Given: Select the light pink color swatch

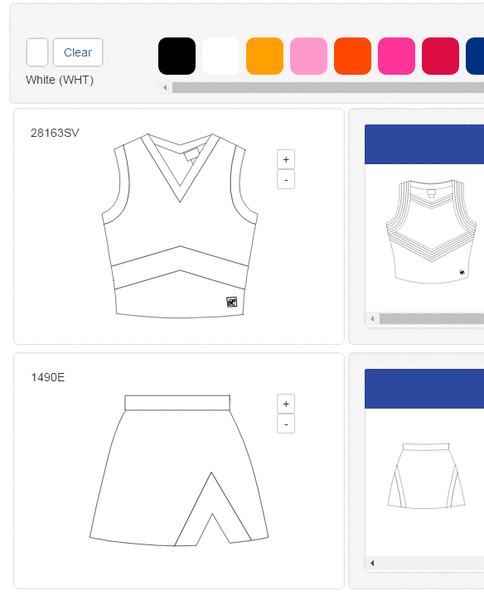Looking at the screenshot, I should click(309, 56).
